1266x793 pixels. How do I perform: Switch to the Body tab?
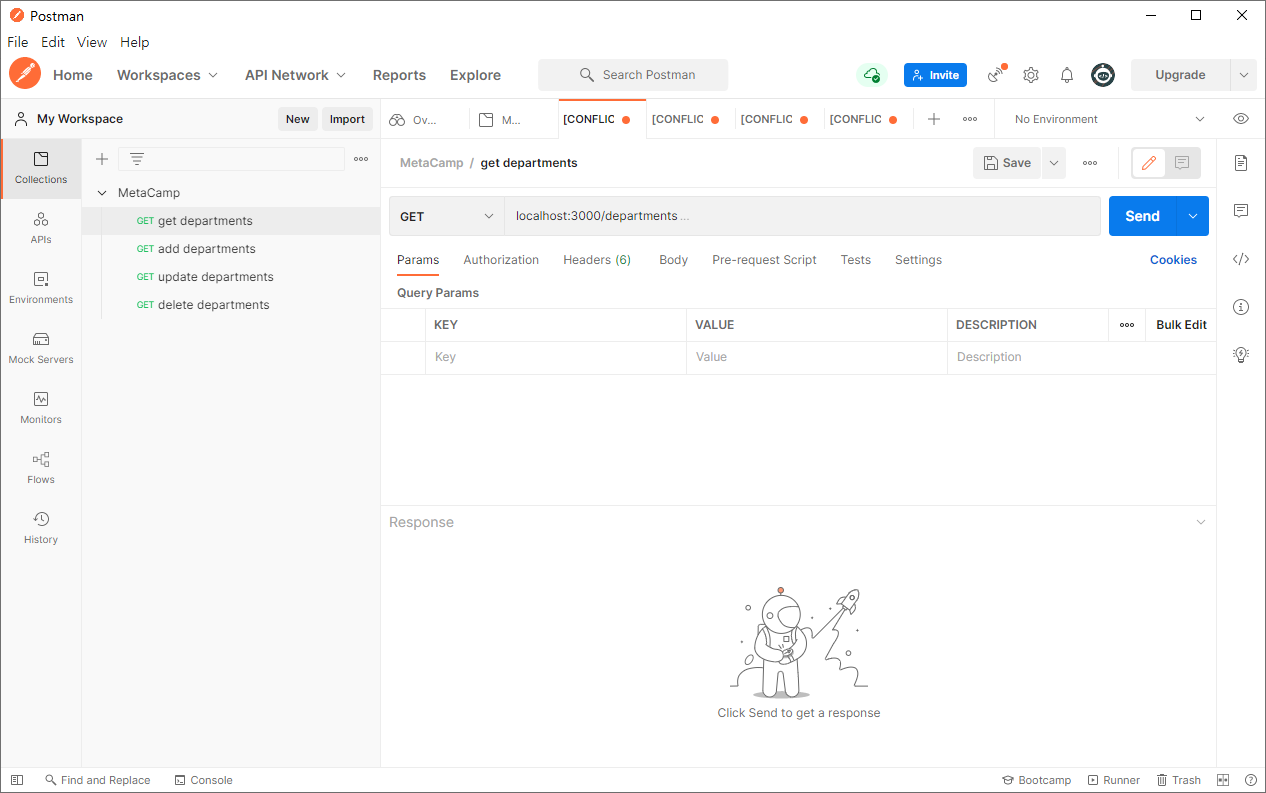(x=673, y=260)
